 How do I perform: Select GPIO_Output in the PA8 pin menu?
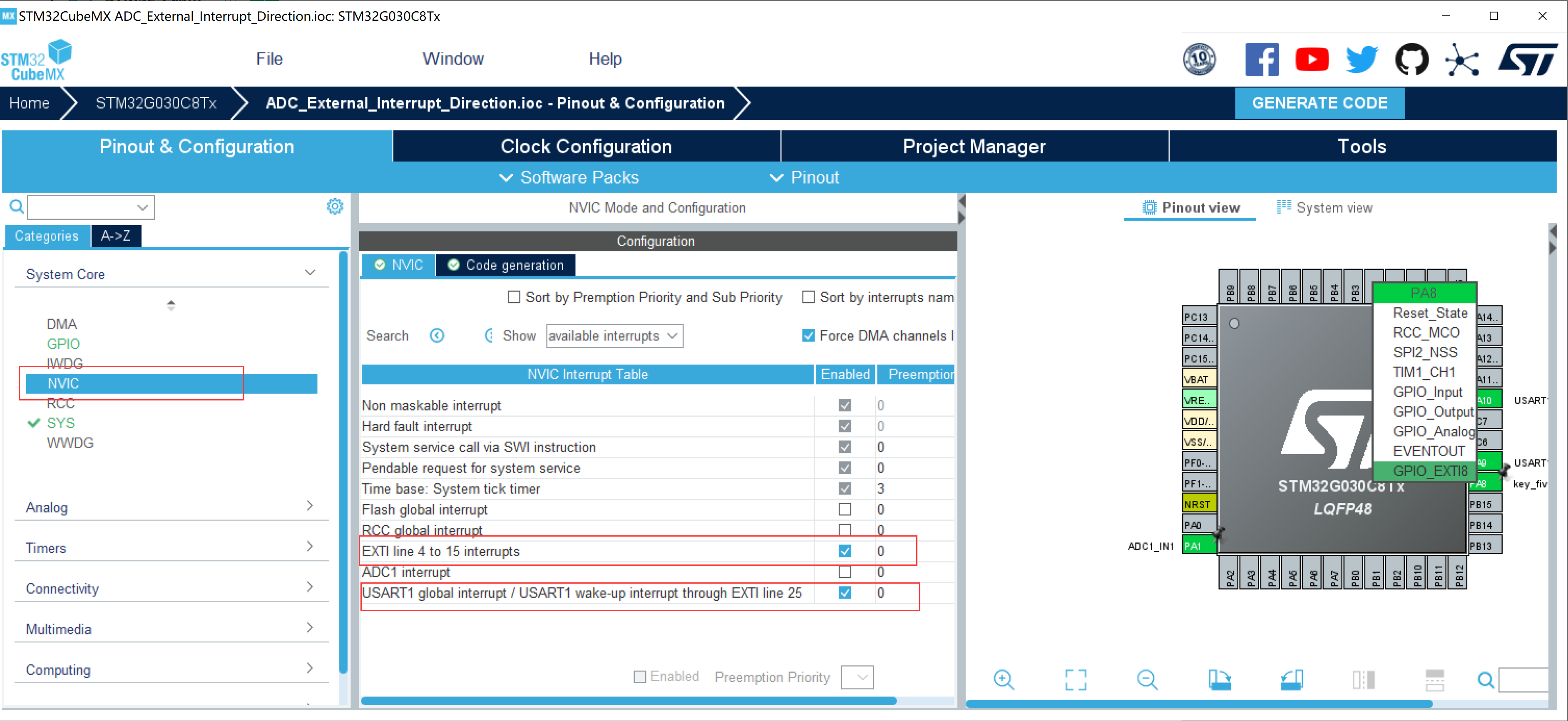(x=1433, y=412)
